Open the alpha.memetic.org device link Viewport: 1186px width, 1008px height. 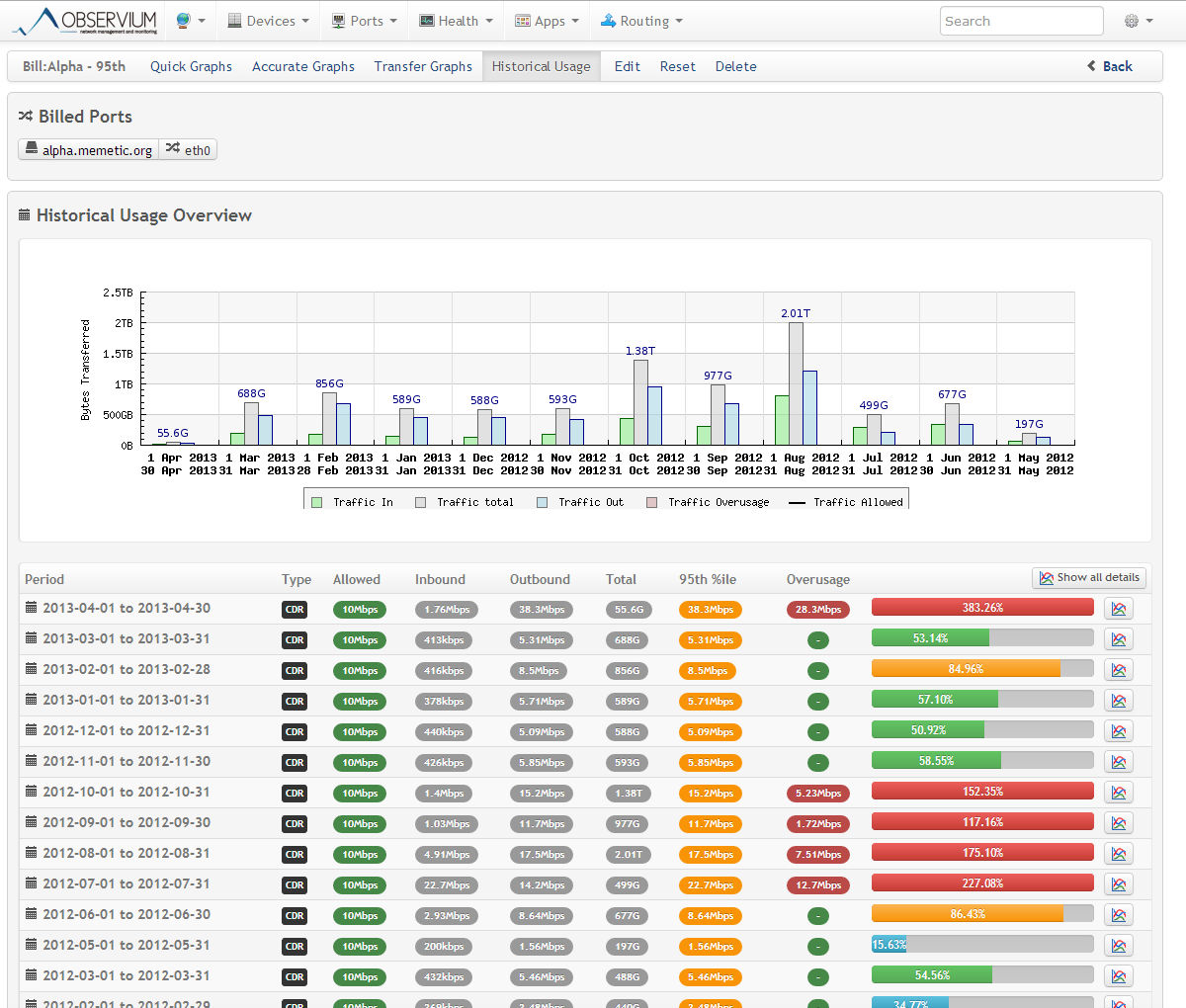point(88,150)
